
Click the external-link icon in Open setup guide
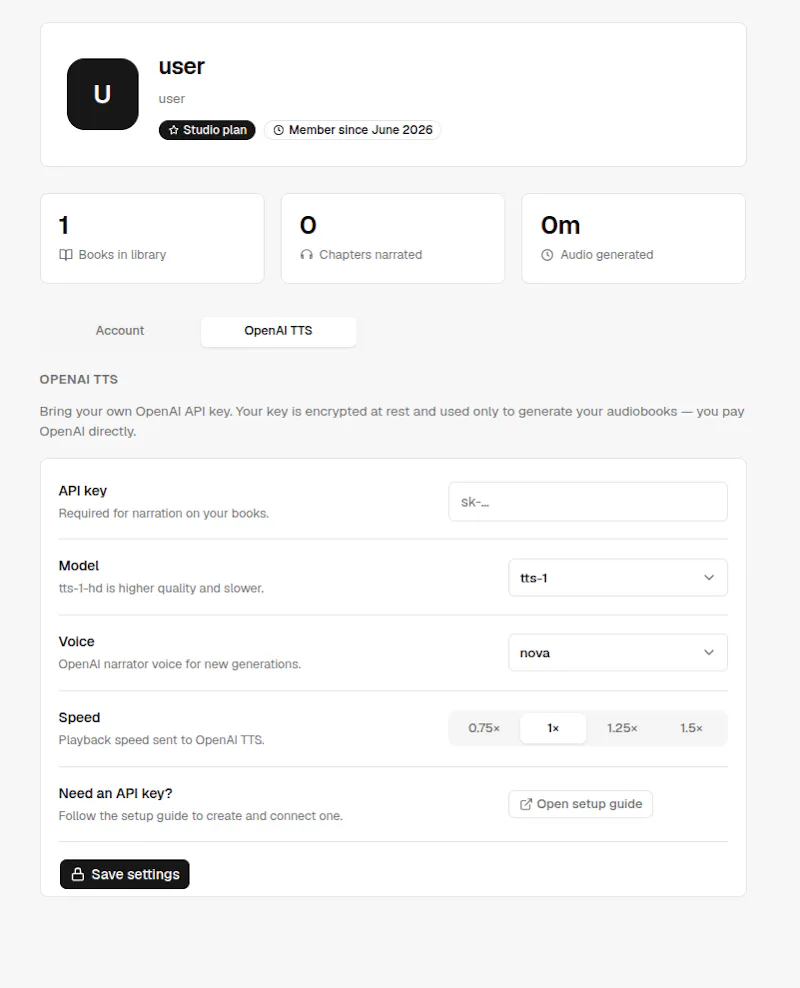(x=525, y=804)
